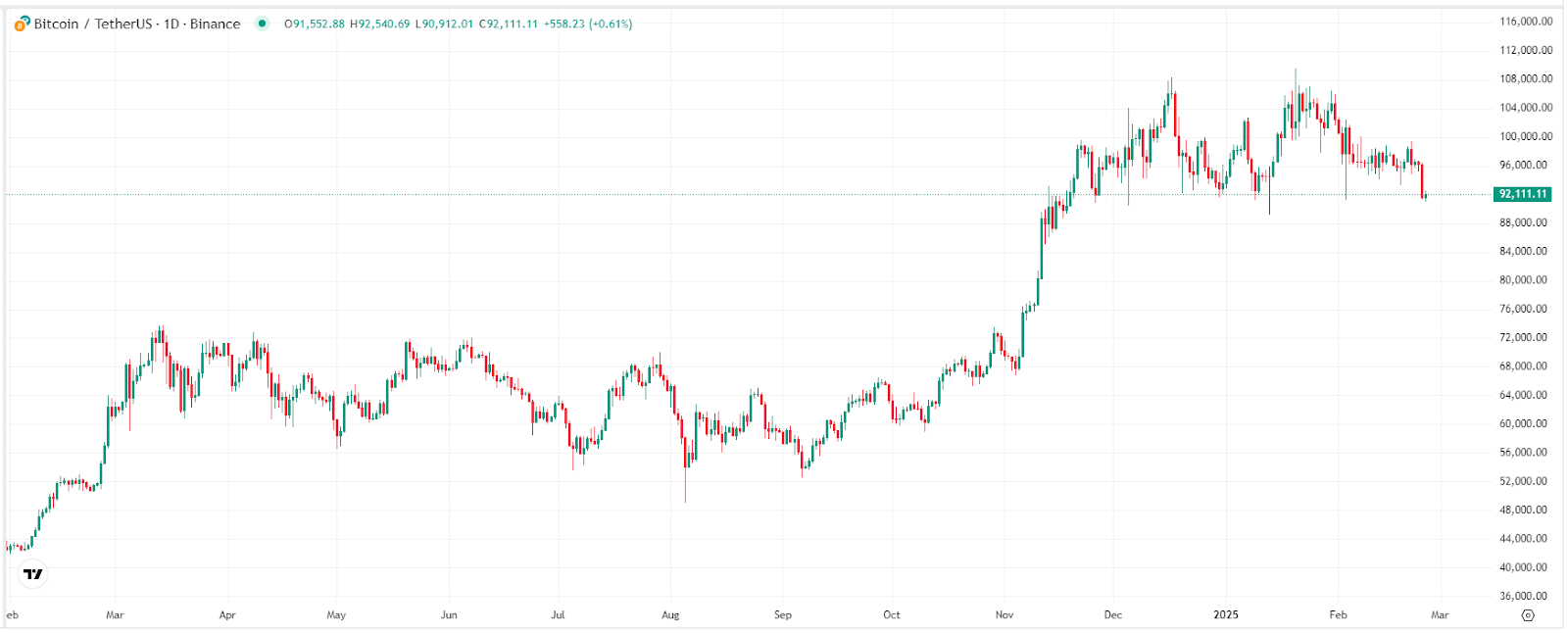
Task: Click the Nov label on the time axis
Action: pyautogui.click(x=1004, y=615)
